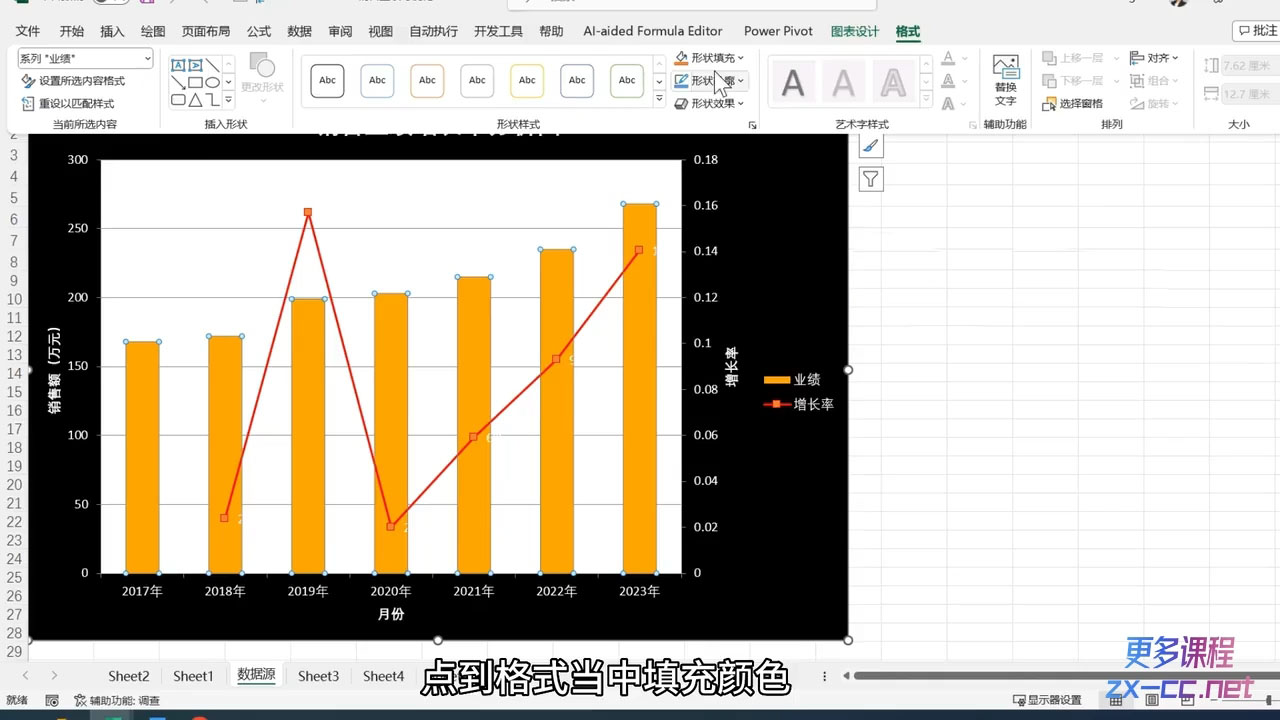Viewport: 1280px width, 720px height.
Task: Click the chart filters funnel icon
Action: point(871,180)
